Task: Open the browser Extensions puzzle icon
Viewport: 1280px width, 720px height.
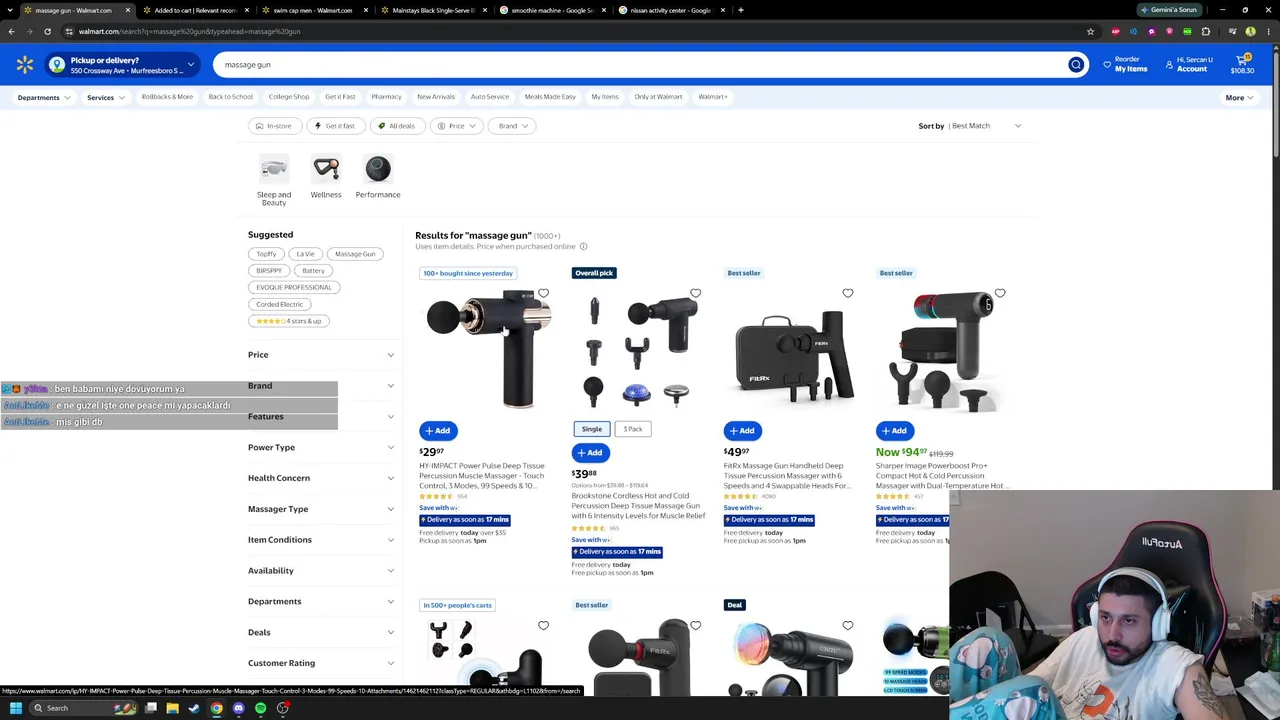Action: point(1205,31)
